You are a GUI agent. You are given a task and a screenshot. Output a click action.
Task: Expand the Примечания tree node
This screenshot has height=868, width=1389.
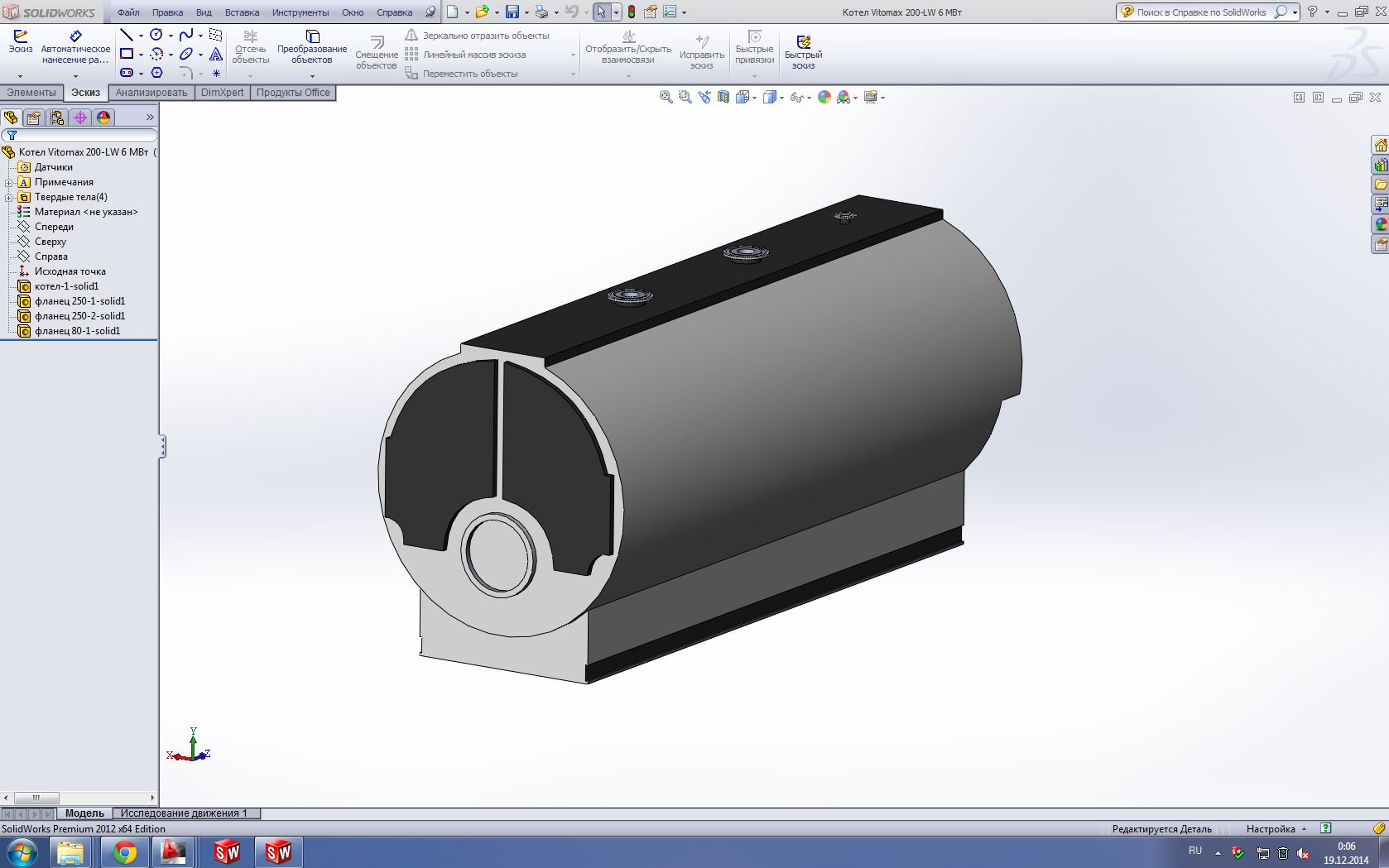pyautogui.click(x=9, y=182)
